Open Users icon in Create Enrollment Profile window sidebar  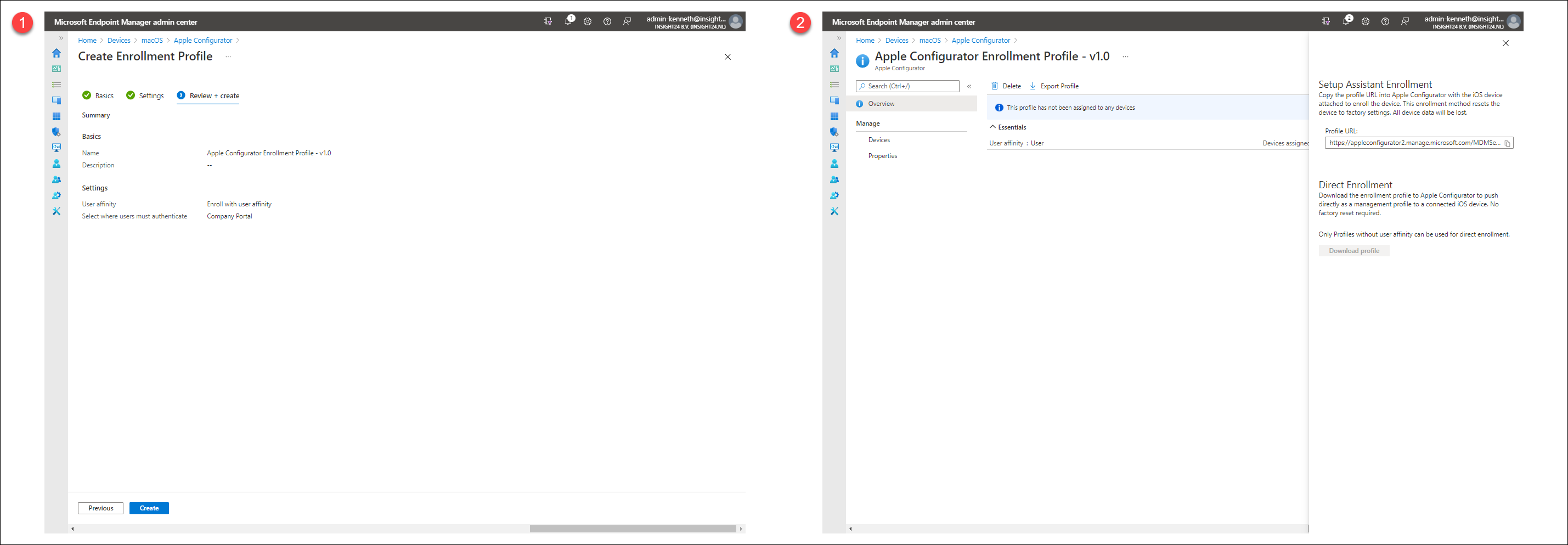pos(57,164)
